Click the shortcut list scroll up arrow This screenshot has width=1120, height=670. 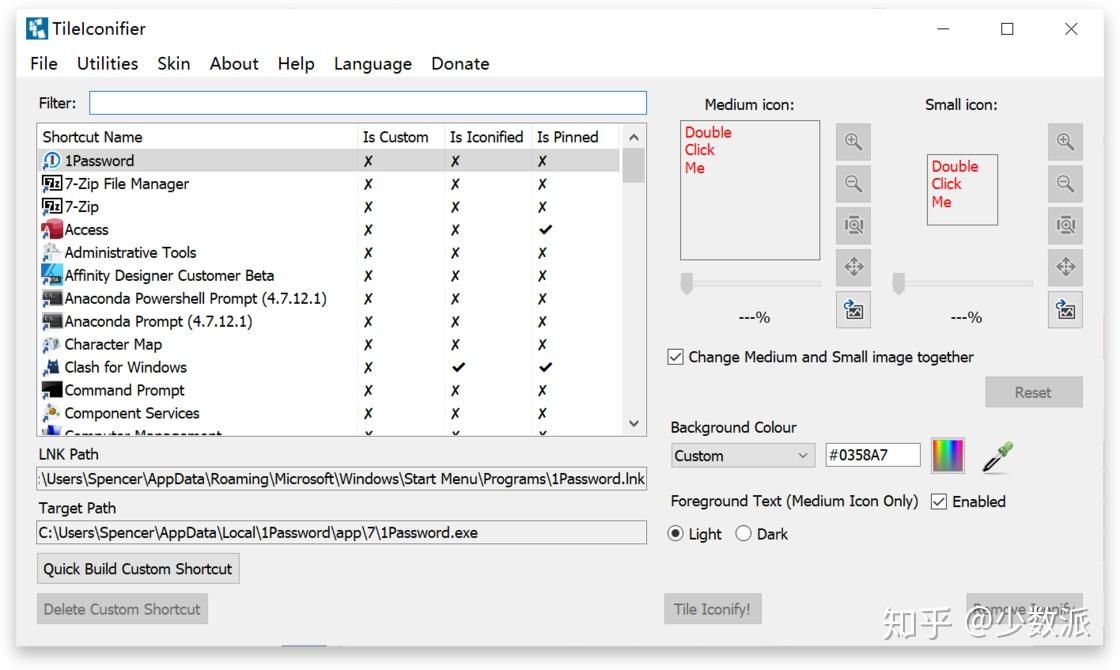[634, 137]
